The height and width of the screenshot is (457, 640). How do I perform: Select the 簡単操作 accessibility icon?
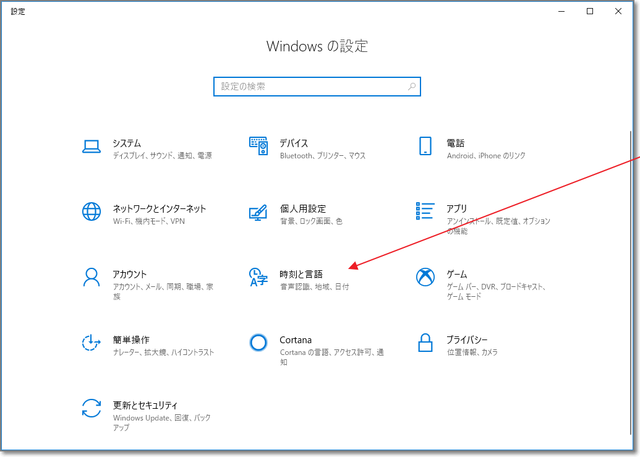[92, 343]
